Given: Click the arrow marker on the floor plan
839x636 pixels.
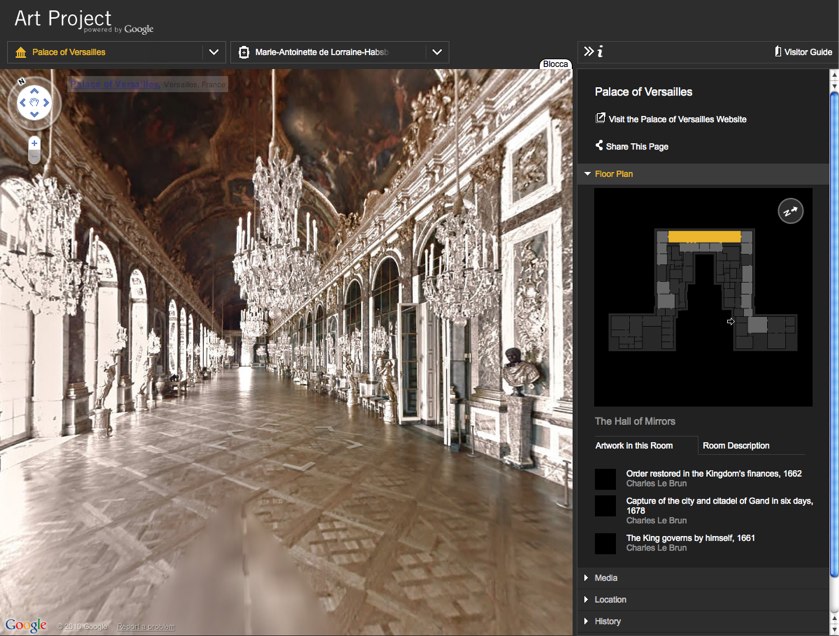Looking at the screenshot, I should (x=730, y=321).
